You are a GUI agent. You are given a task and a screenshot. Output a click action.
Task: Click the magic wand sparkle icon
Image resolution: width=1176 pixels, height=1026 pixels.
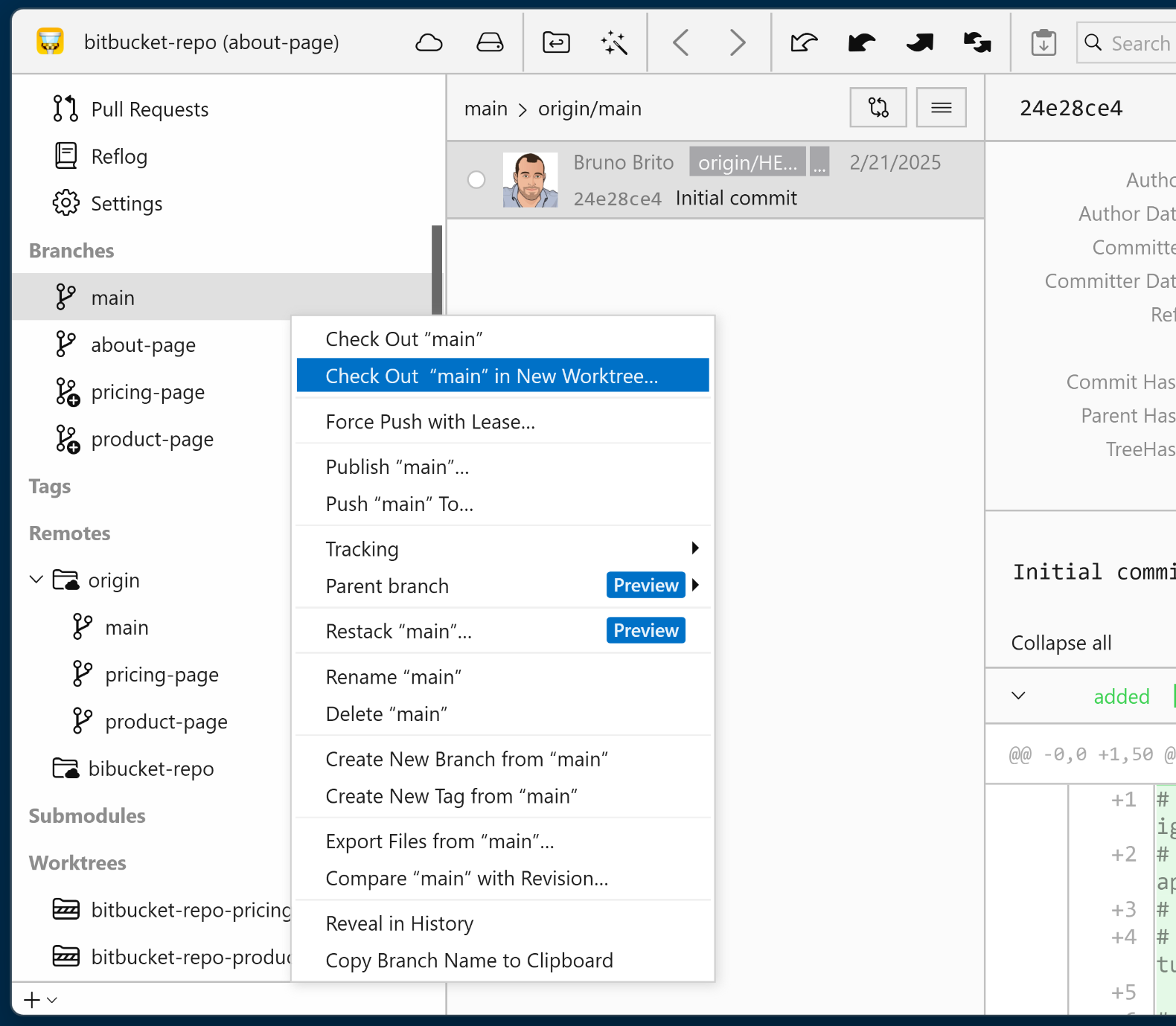(x=614, y=43)
